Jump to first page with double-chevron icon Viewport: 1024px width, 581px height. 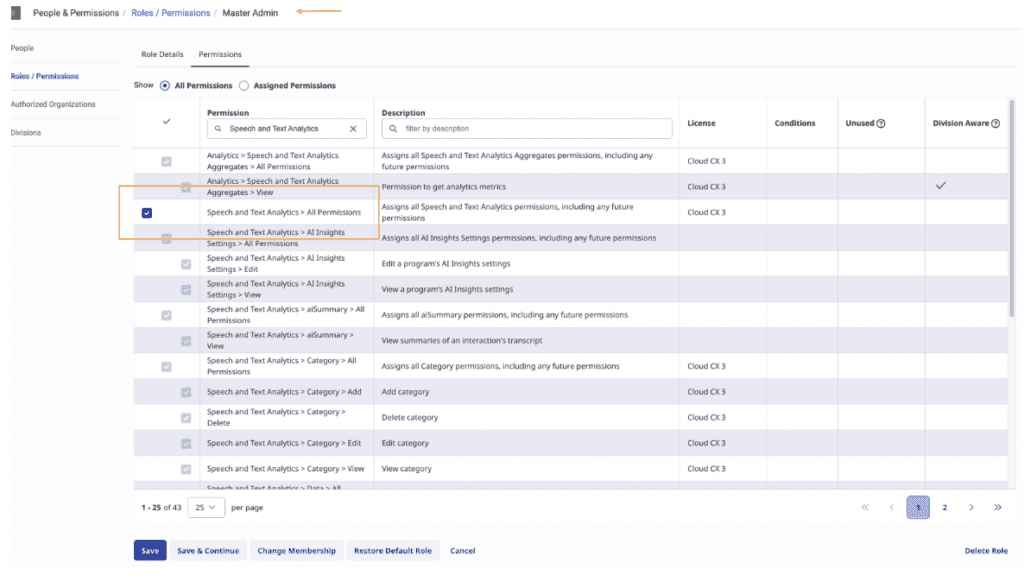tap(864, 507)
